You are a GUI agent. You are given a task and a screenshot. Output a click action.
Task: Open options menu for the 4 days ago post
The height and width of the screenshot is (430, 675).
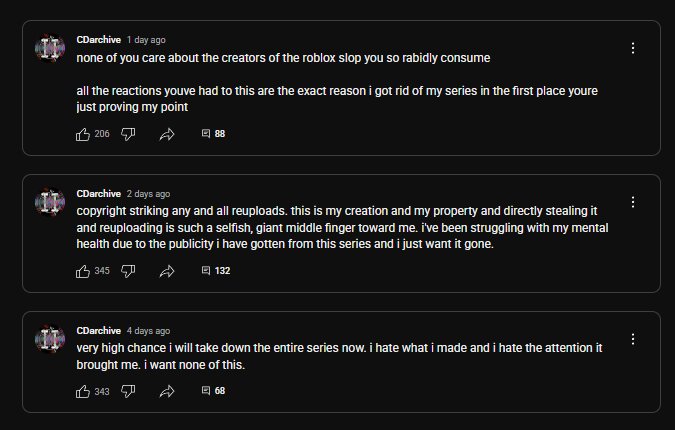[632, 339]
